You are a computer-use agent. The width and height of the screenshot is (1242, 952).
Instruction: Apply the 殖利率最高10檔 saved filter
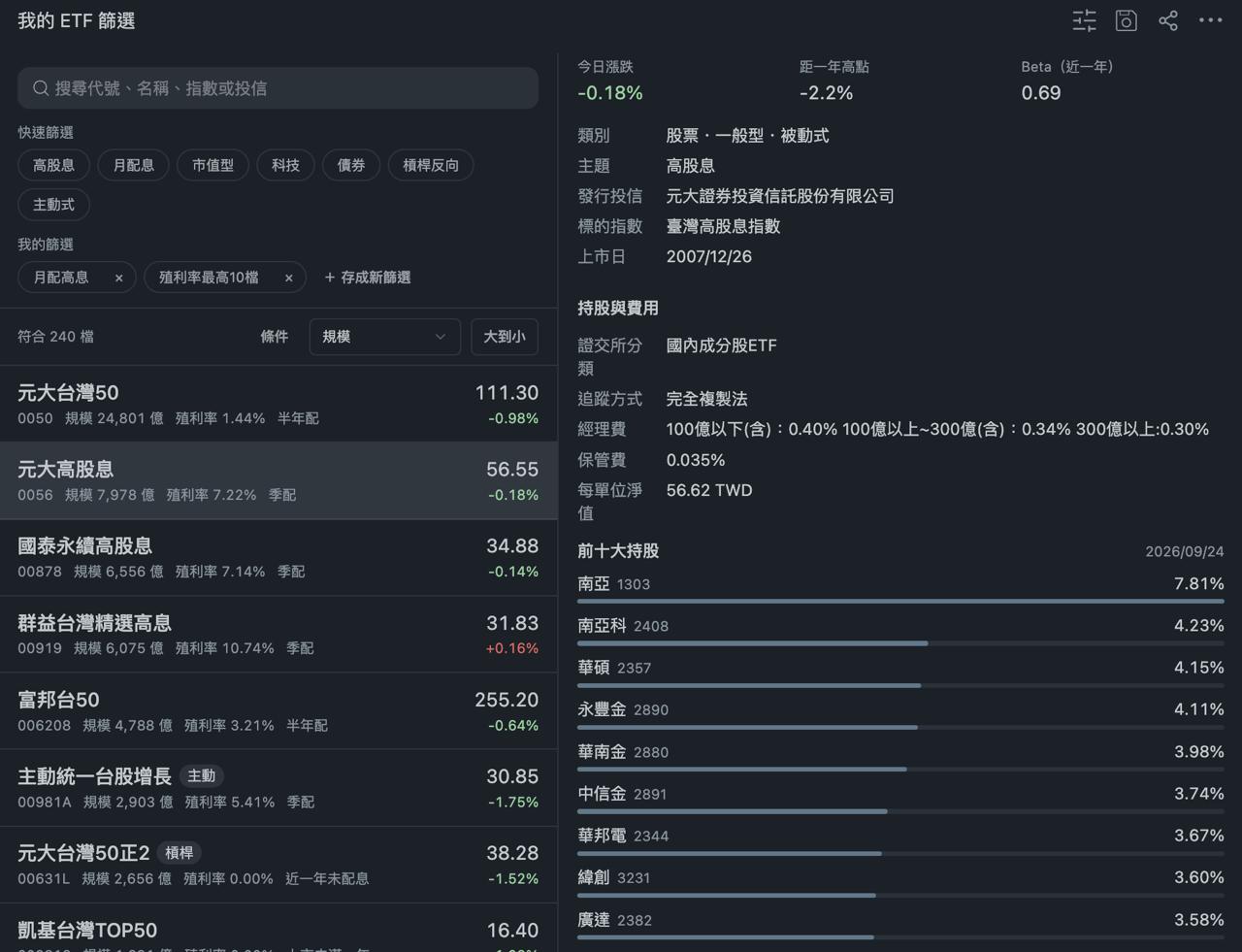pyautogui.click(x=209, y=278)
